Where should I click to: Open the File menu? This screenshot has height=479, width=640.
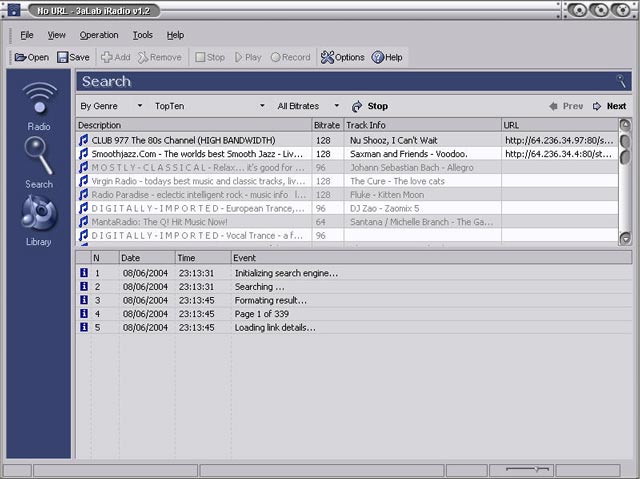tap(27, 35)
